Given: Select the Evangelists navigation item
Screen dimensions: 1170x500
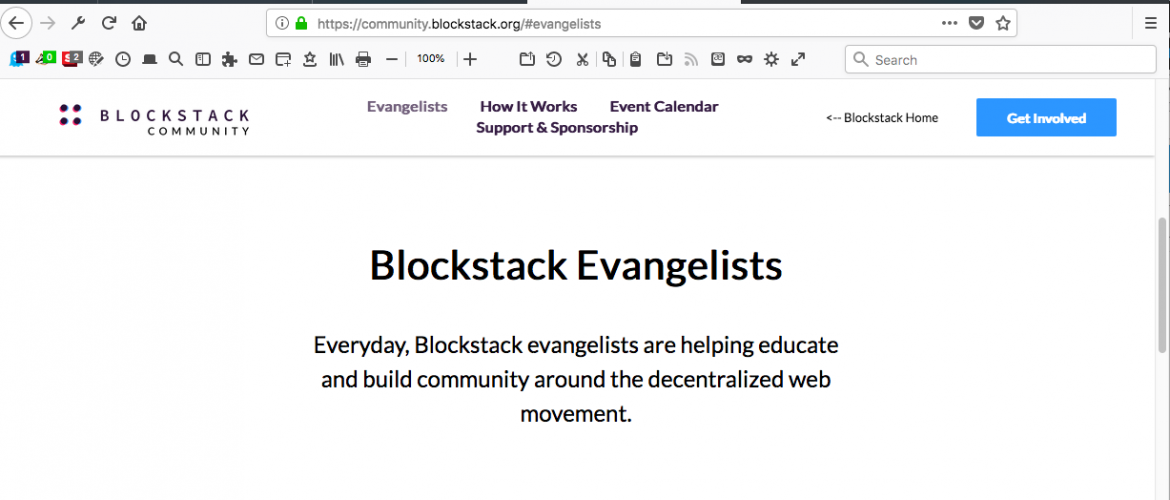Looking at the screenshot, I should click(x=407, y=107).
